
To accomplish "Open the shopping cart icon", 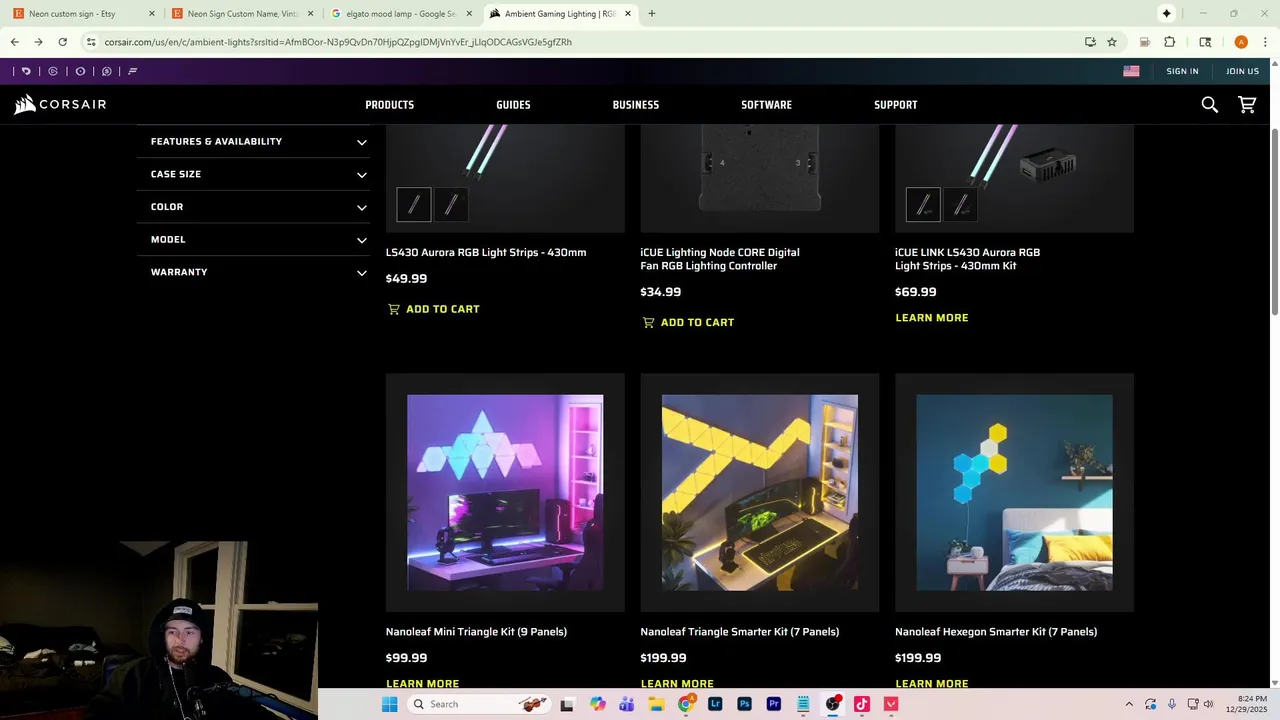I will tap(1247, 104).
